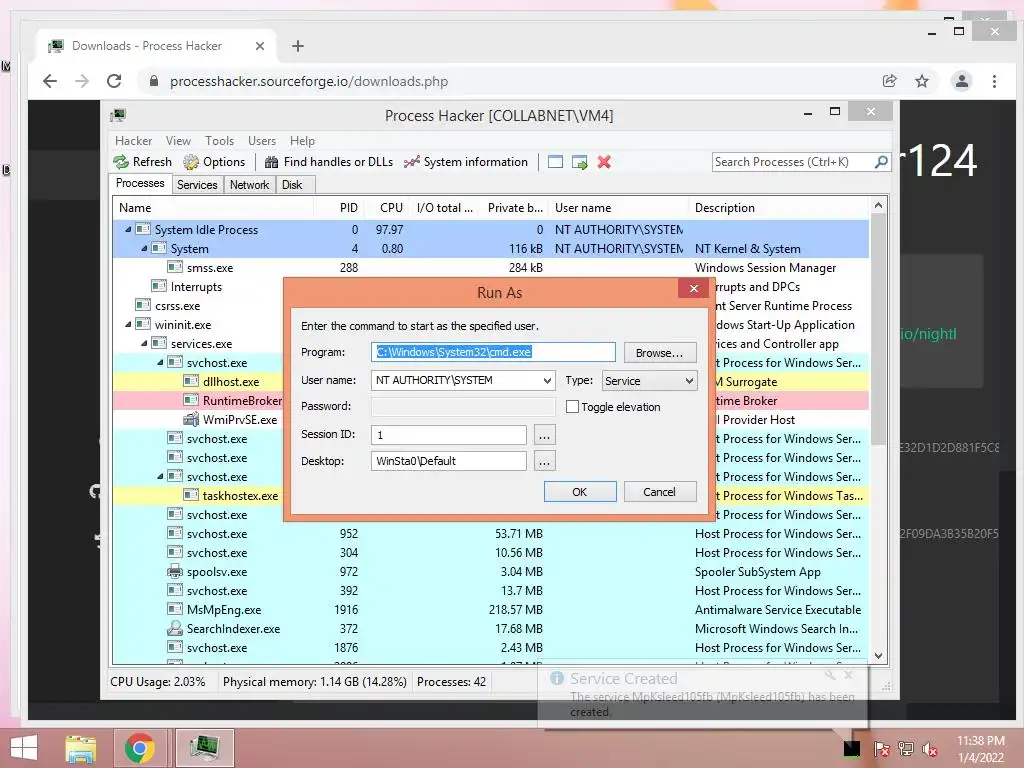Viewport: 1024px width, 768px height.
Task: Switch to the Network tab
Action: [249, 185]
